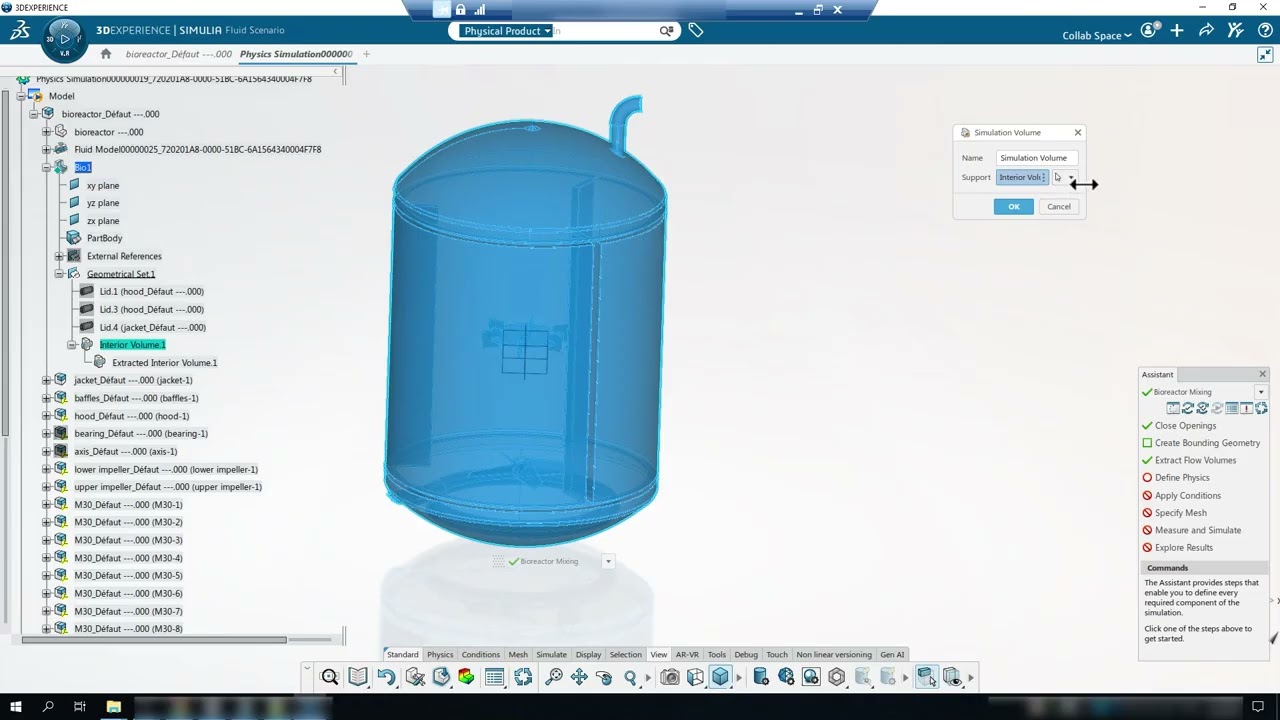
Task: Collapse the Geometrical Set.1 node
Action: pyautogui.click(x=59, y=274)
